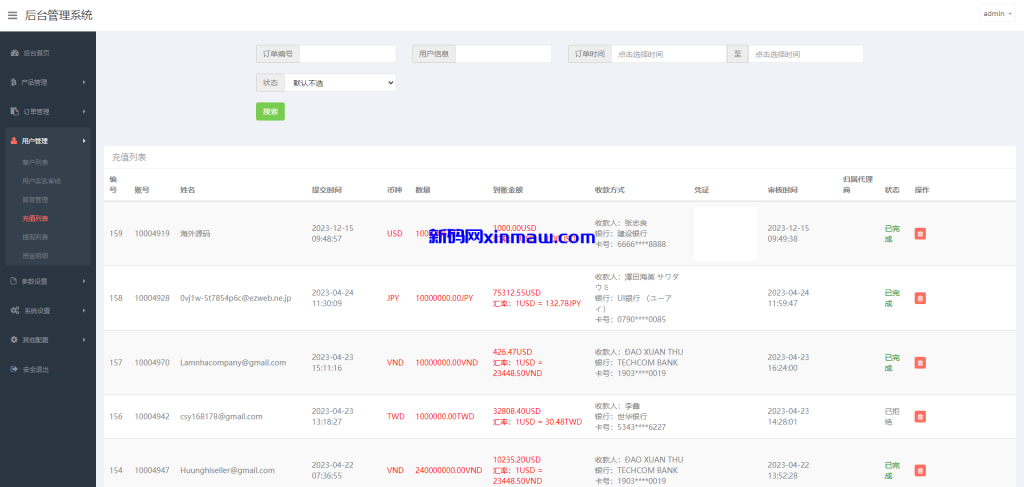Click the cog icon for 其他配置
1024x487 pixels.
pos(14,340)
